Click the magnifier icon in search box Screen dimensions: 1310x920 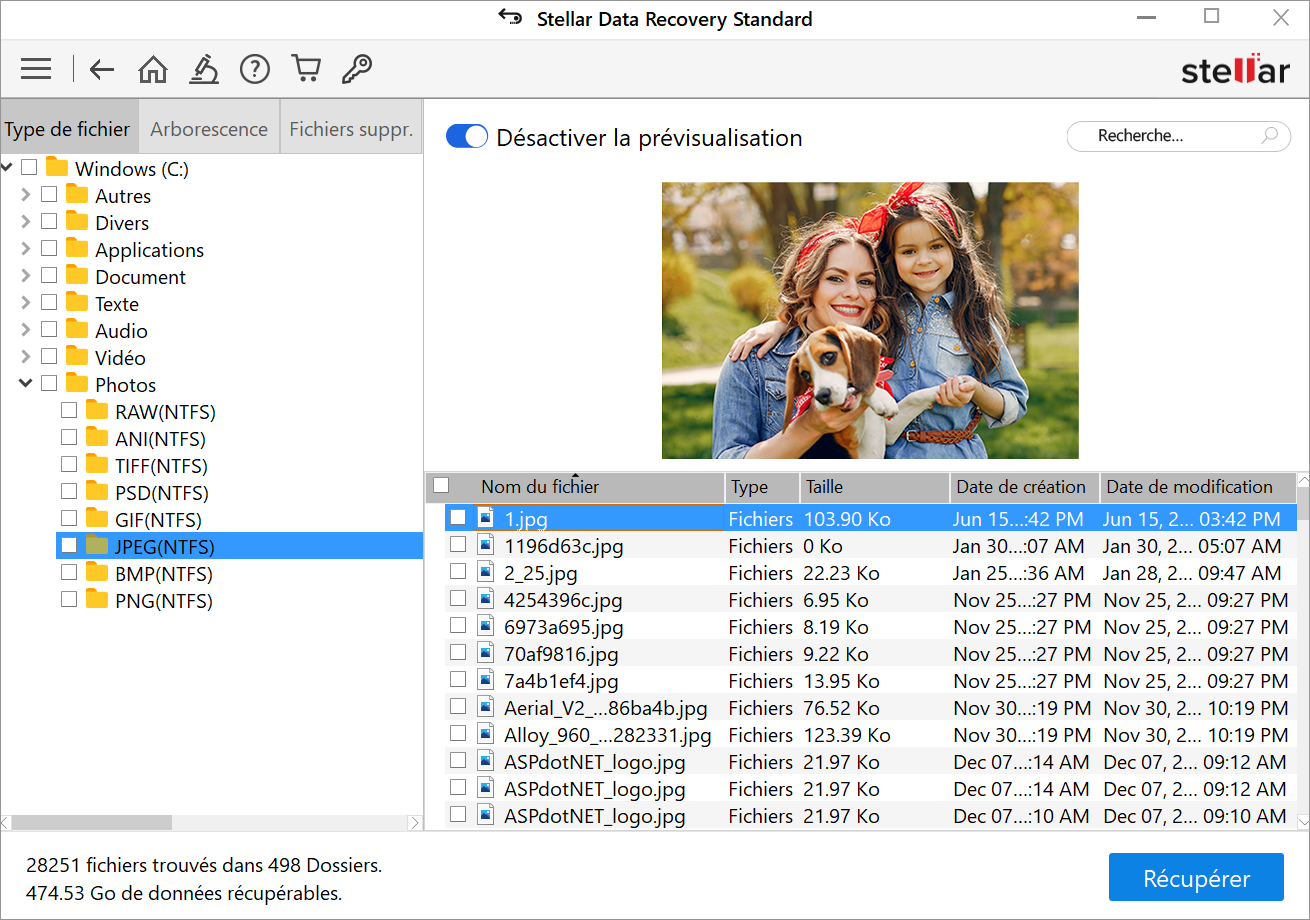coord(1269,136)
